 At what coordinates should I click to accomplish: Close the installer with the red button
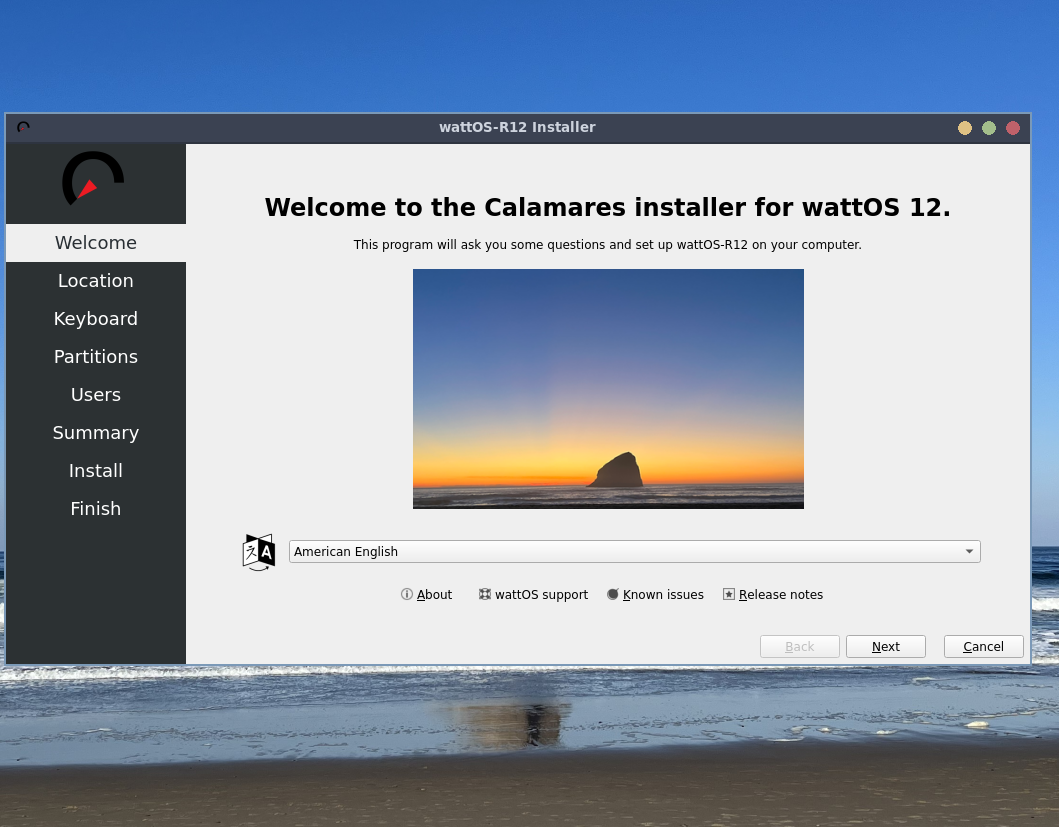coord(1013,128)
